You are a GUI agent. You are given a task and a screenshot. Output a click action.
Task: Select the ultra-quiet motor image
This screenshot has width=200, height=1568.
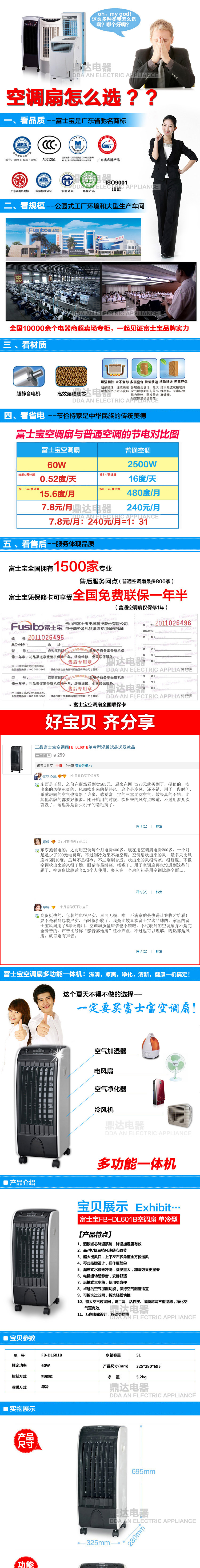click(28, 377)
